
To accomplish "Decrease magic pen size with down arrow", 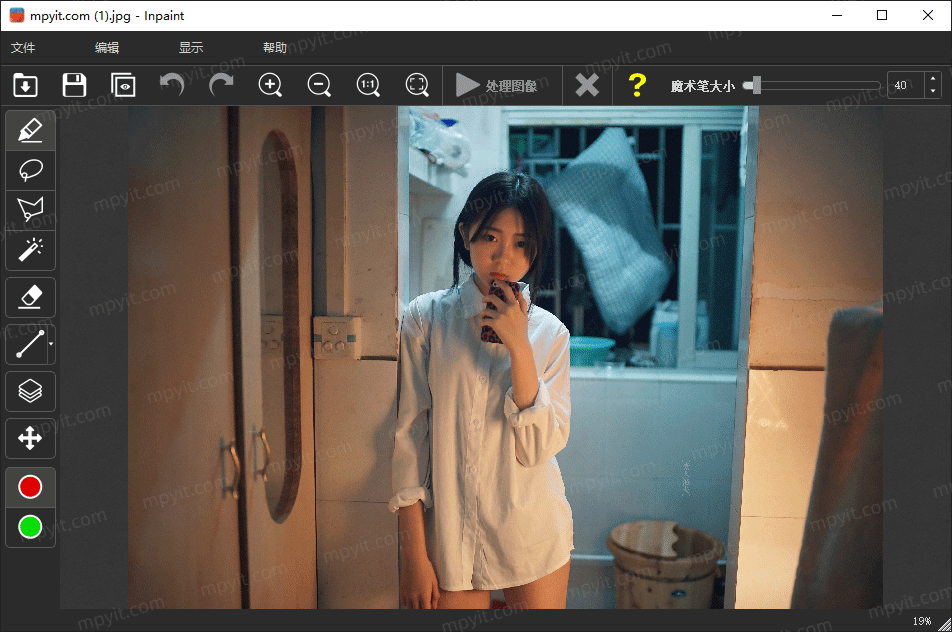I will pyautogui.click(x=933, y=92).
